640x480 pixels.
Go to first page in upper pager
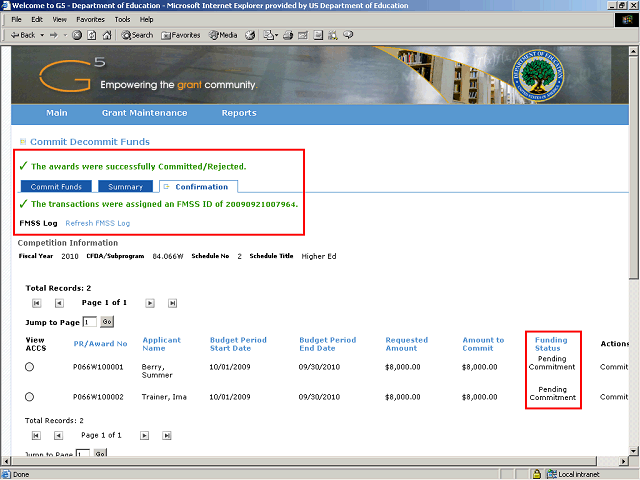tap(37, 303)
